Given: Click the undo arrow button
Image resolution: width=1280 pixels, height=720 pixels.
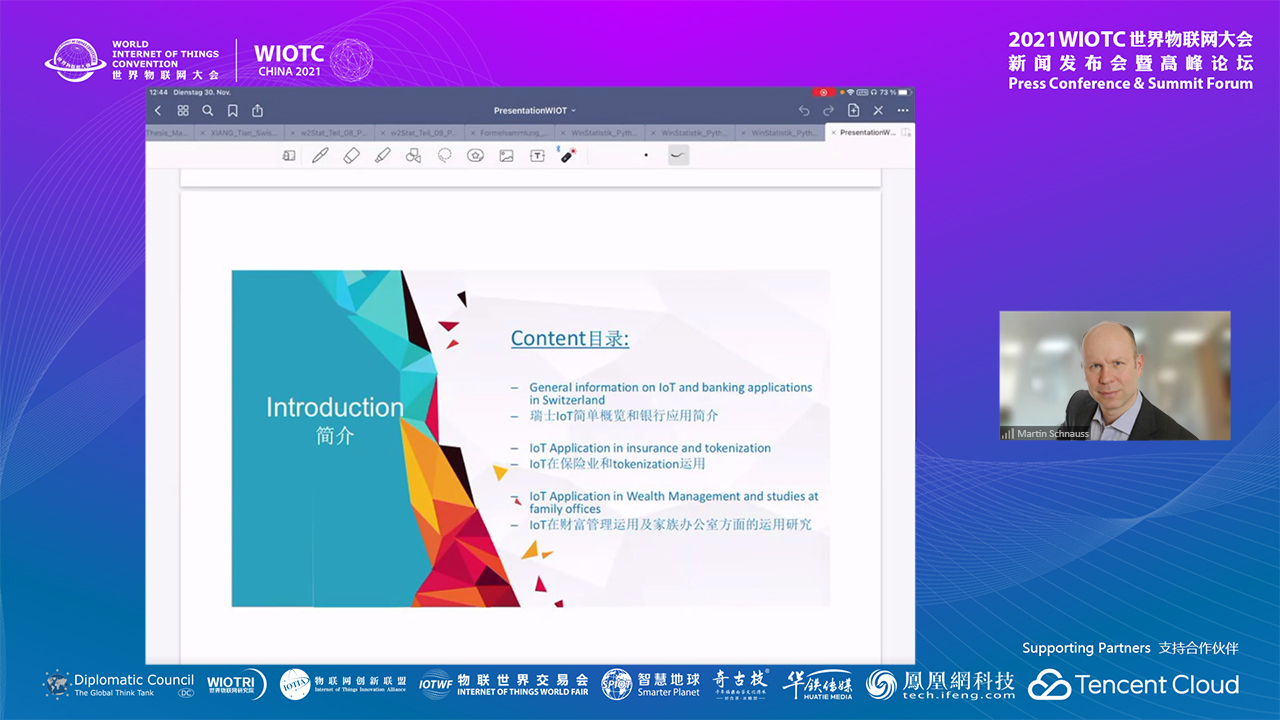Looking at the screenshot, I should pos(804,111).
